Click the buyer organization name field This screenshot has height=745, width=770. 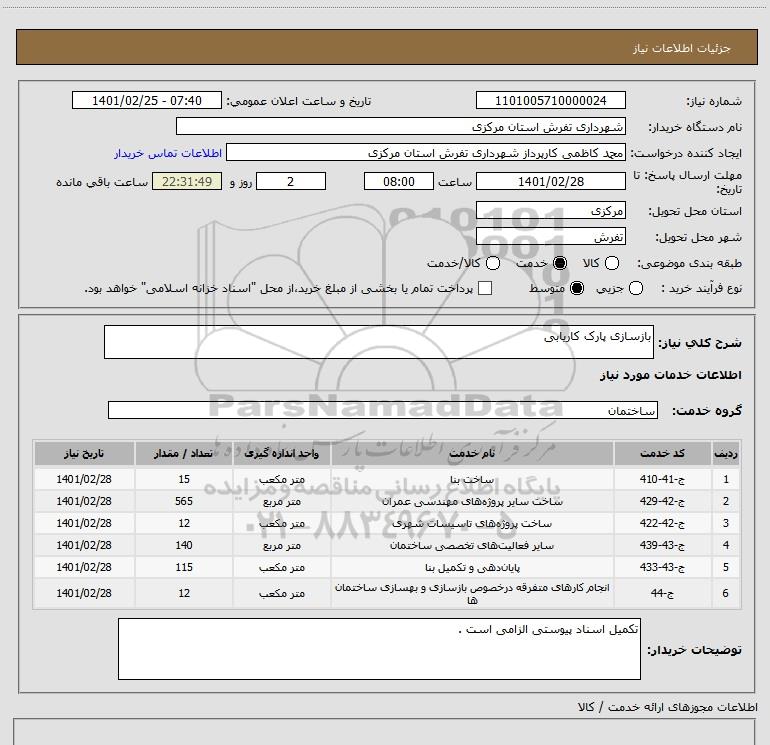[x=401, y=127]
